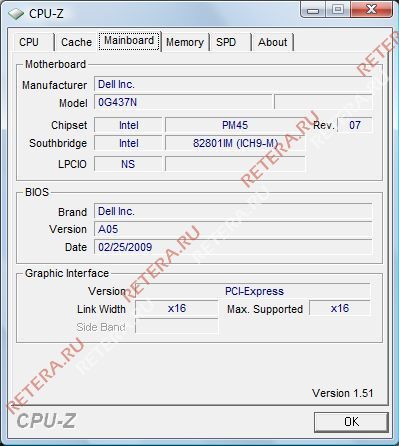Click the LPCIO field showing NS

[128, 164]
